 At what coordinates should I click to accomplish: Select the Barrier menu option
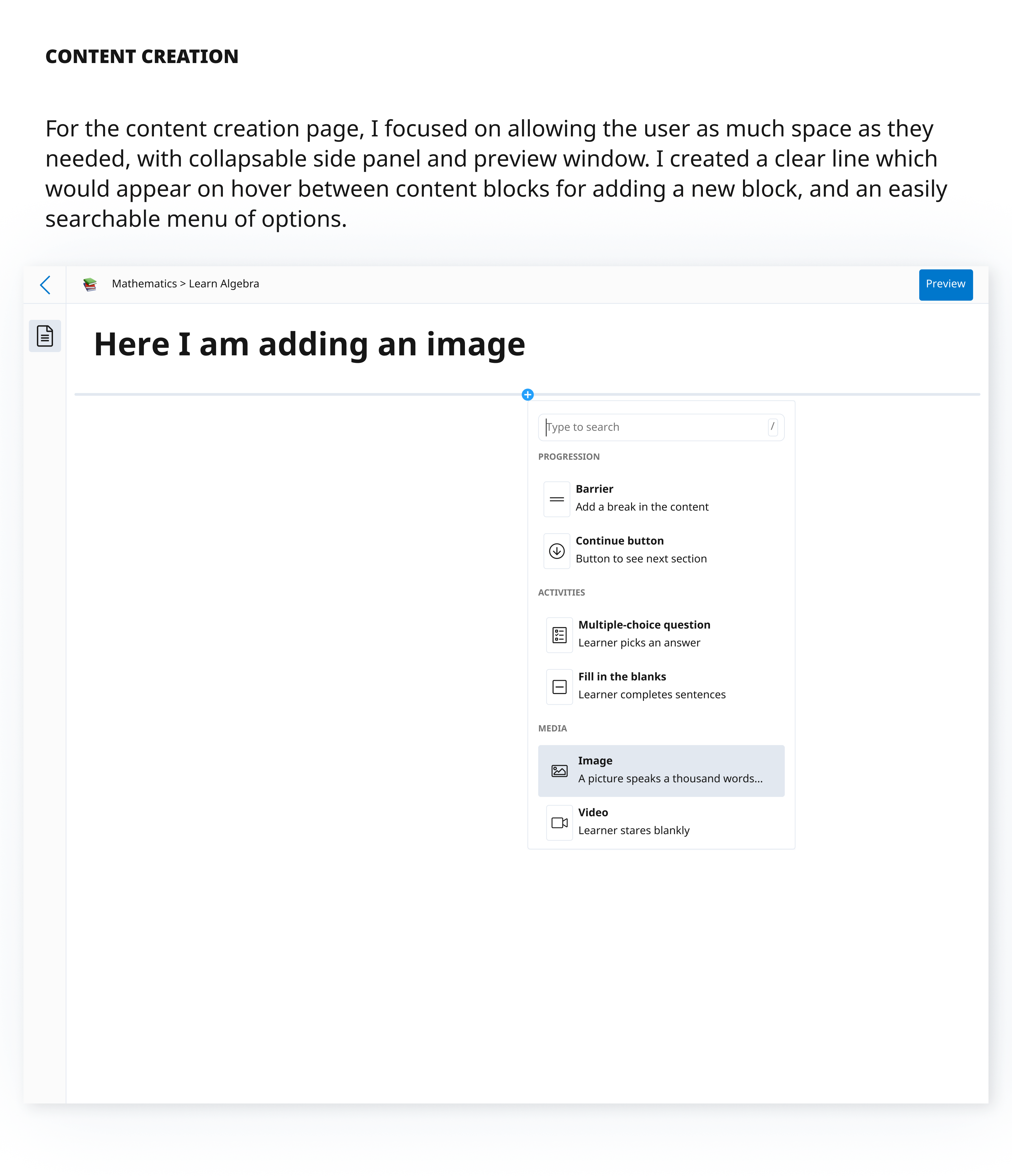(x=641, y=498)
